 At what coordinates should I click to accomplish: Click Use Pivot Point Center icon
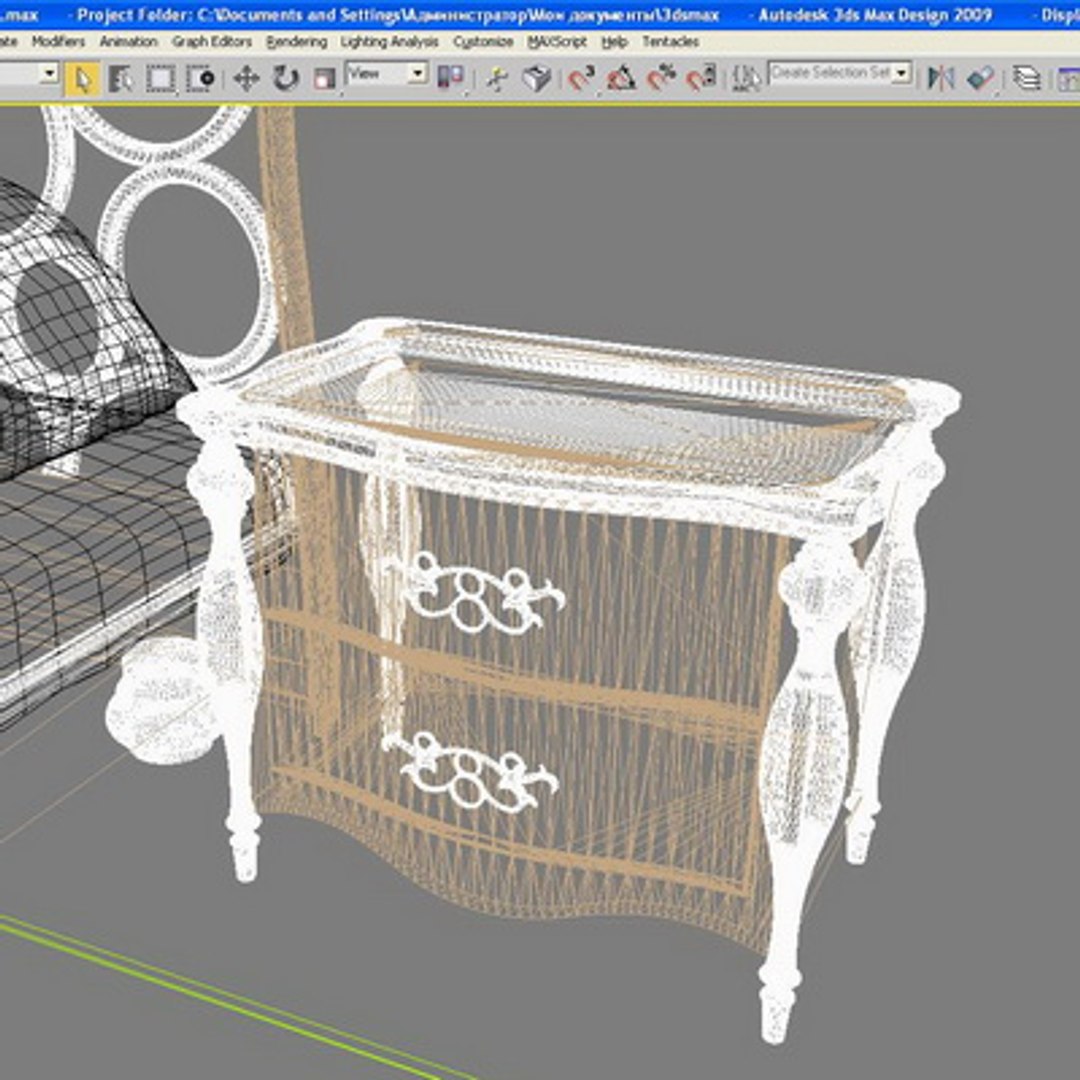tap(450, 78)
